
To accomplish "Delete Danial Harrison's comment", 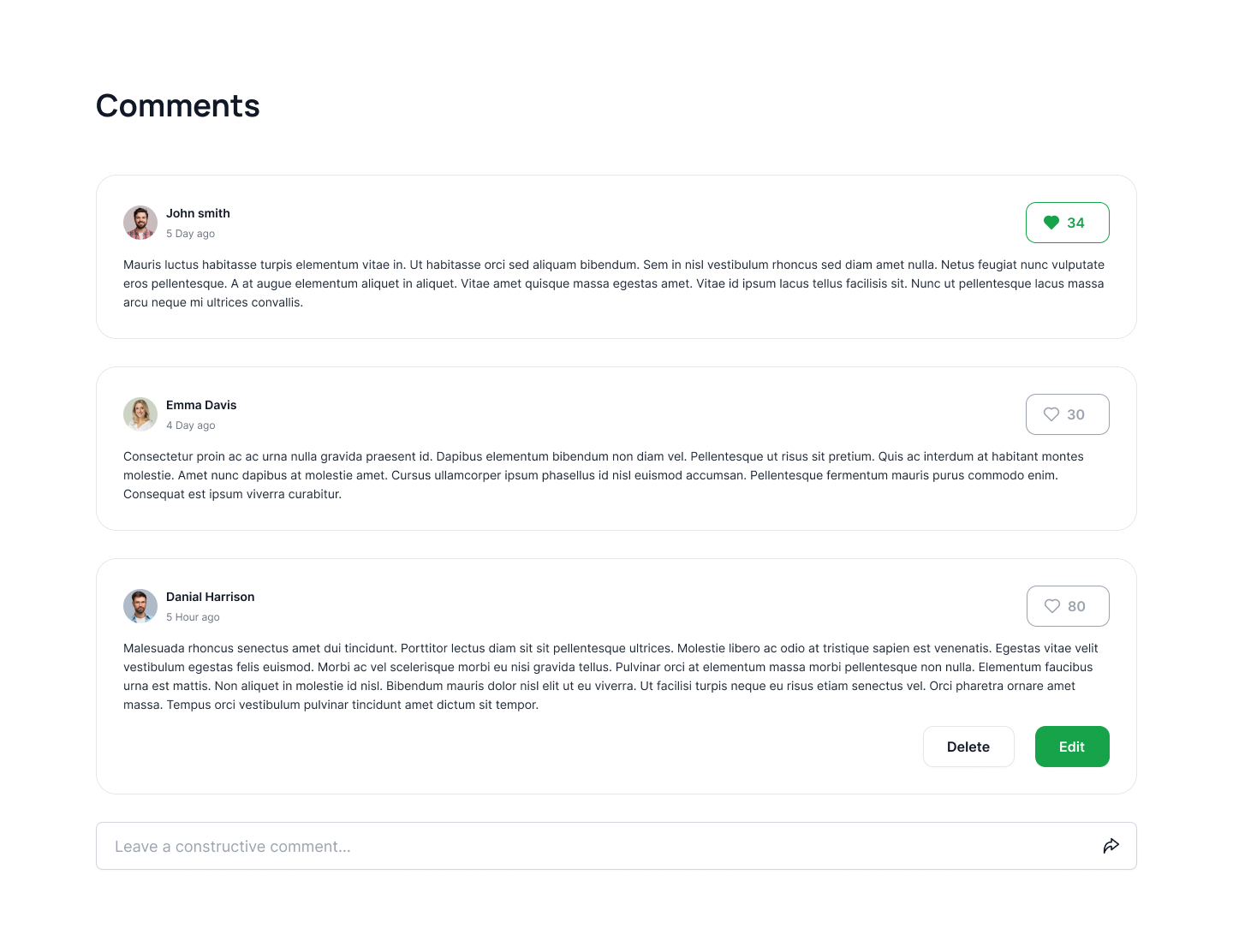I will [968, 747].
